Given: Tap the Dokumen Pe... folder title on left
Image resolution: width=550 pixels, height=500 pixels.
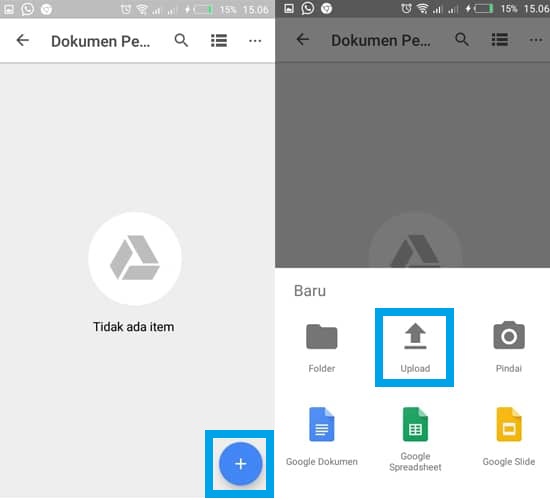Looking at the screenshot, I should 101,41.
